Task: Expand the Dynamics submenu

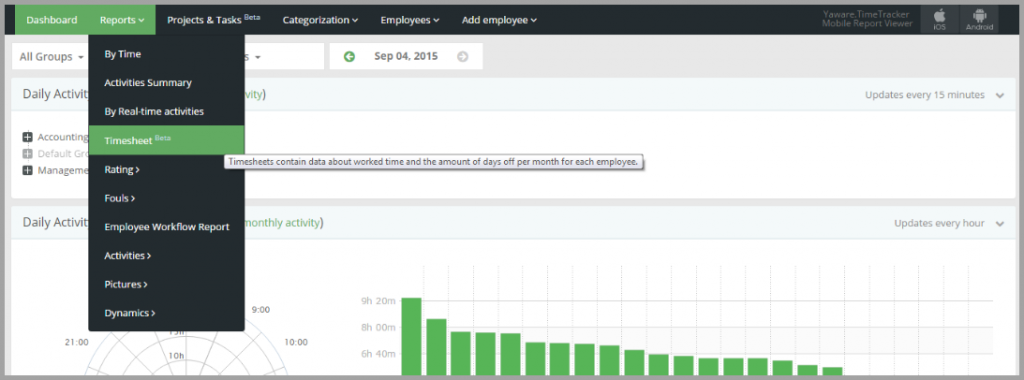Action: coord(167,313)
